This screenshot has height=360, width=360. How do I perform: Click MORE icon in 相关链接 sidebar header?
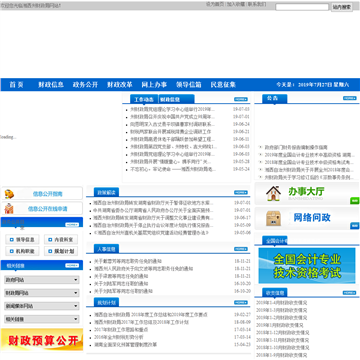coord(72,265)
